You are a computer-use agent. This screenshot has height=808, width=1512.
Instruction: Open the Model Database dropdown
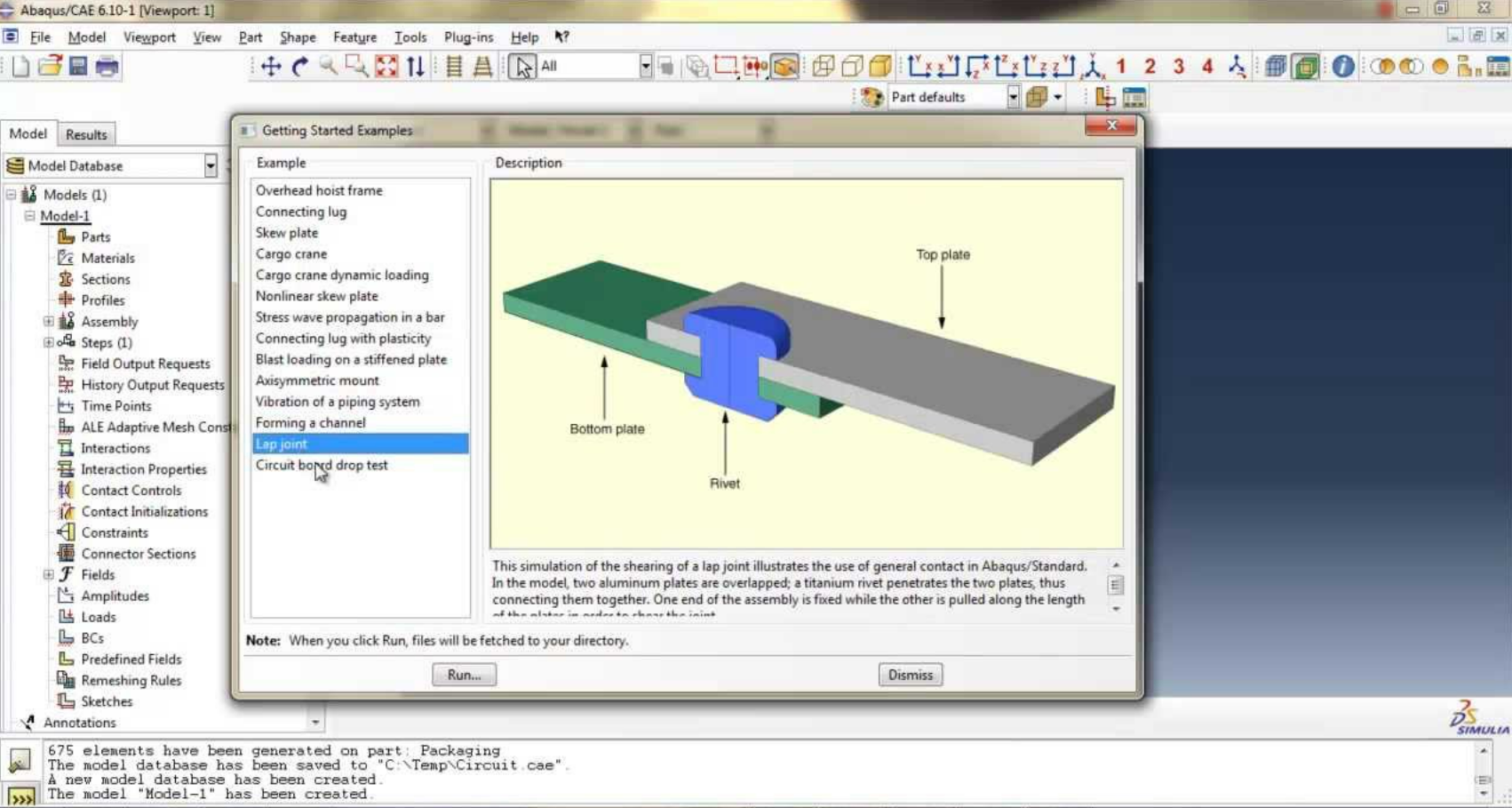tap(210, 166)
